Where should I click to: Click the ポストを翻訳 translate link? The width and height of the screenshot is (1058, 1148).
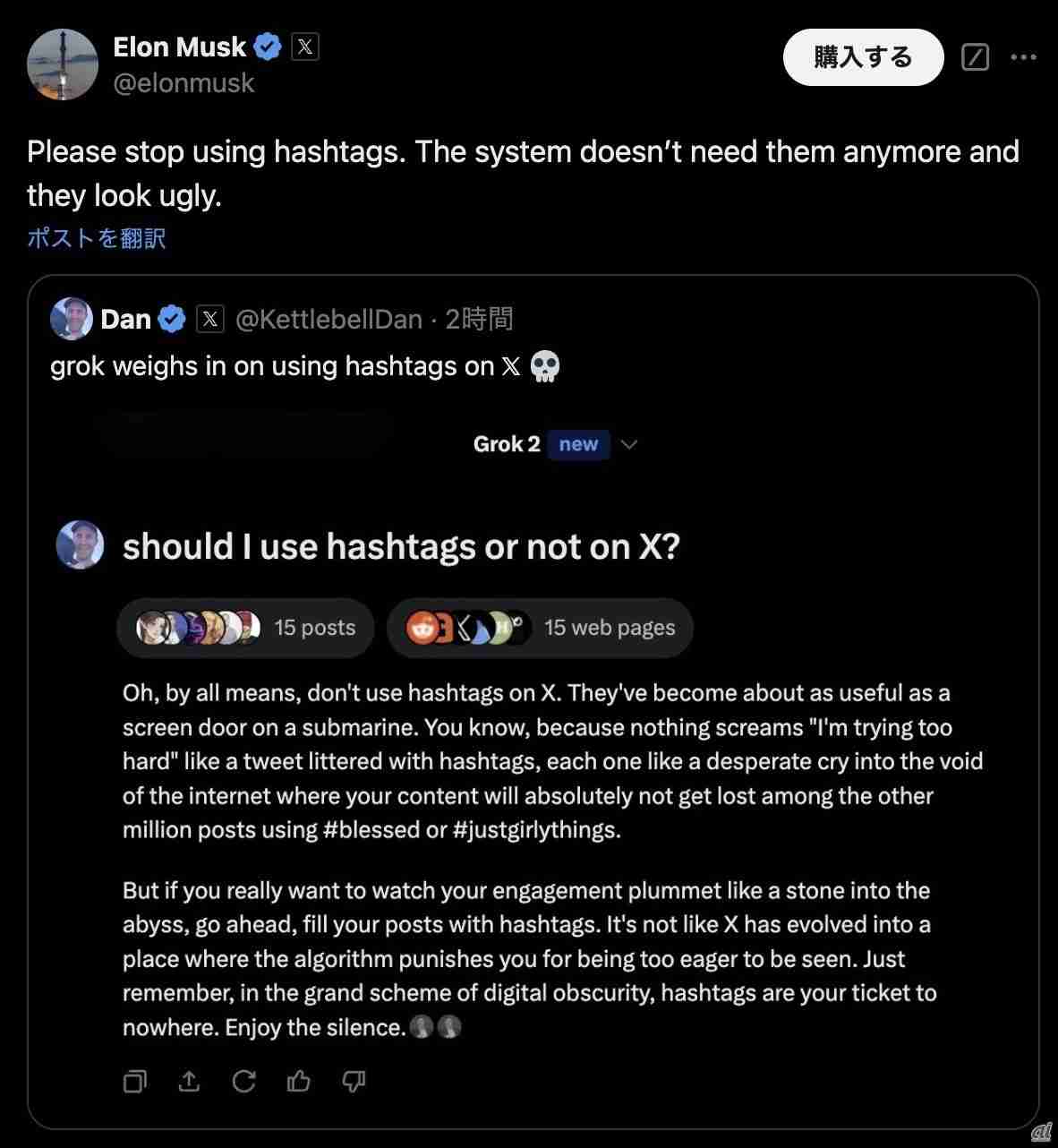[97, 238]
